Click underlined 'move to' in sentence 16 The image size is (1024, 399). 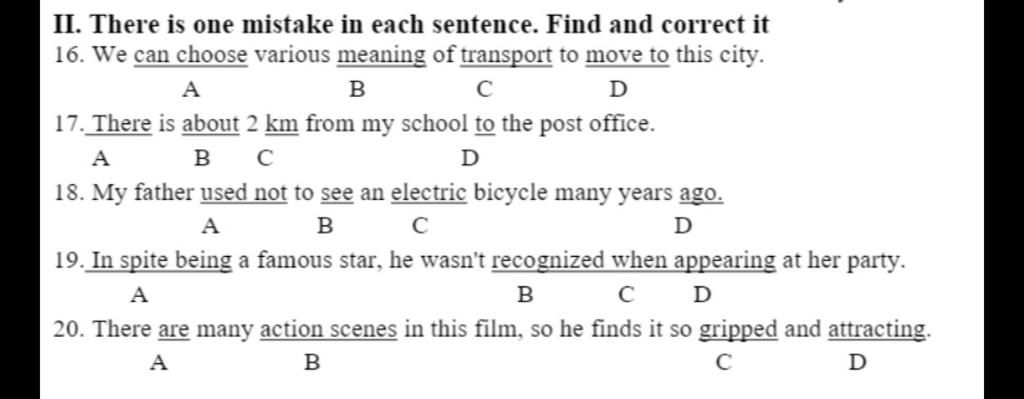pos(628,56)
